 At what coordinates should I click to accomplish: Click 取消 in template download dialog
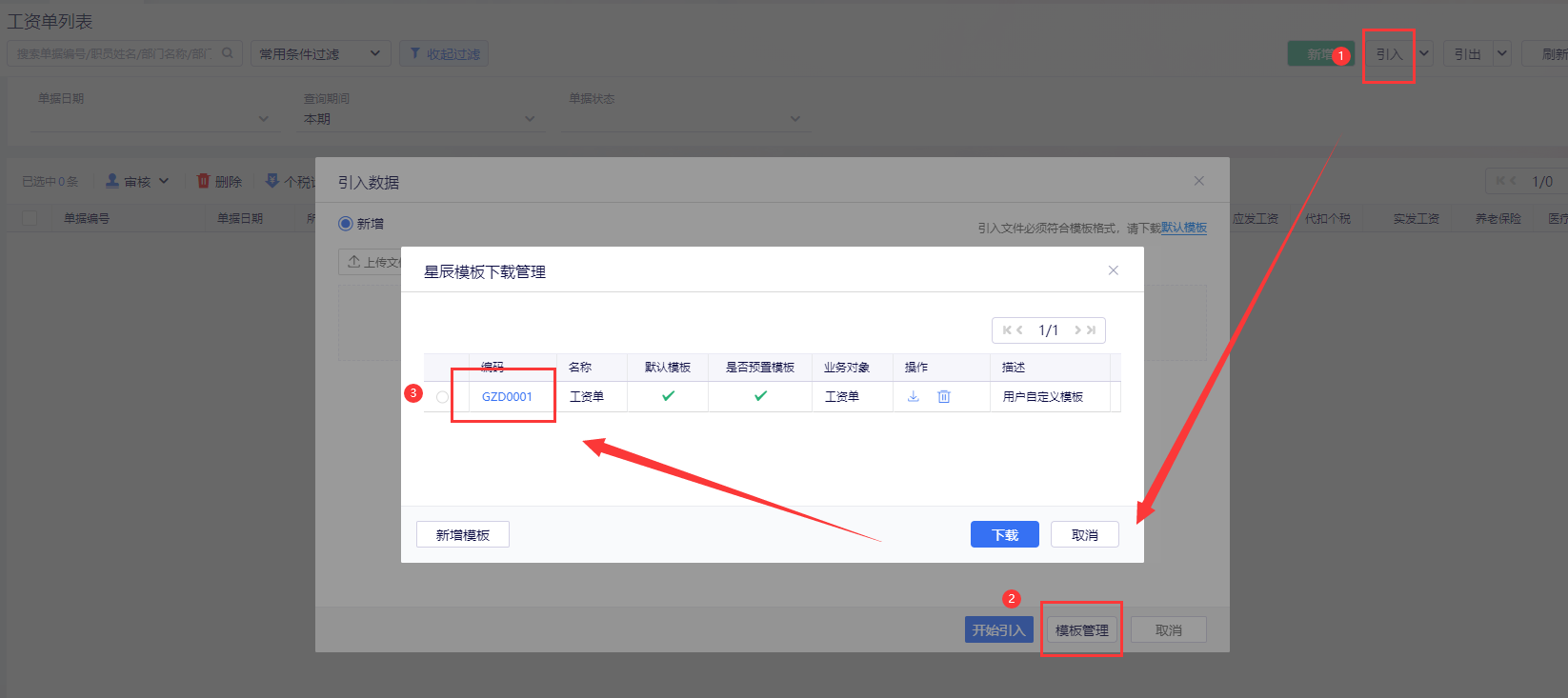coord(1085,534)
